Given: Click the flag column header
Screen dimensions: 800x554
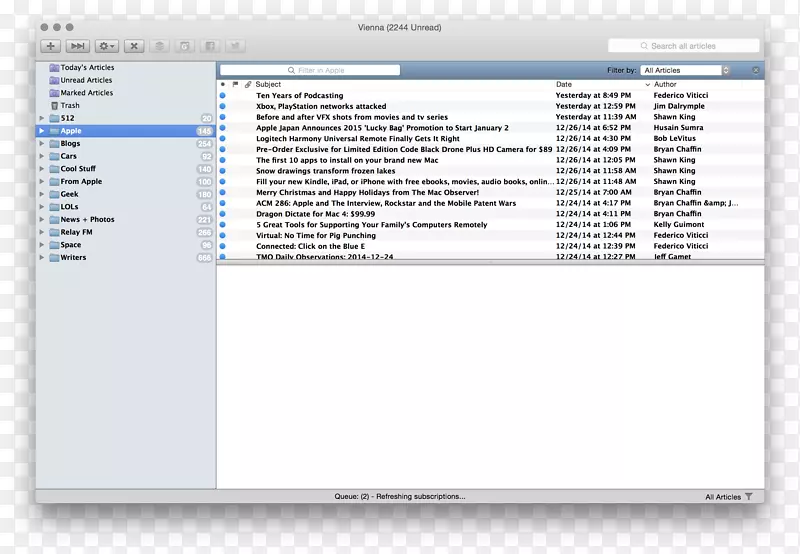Looking at the screenshot, I should tap(235, 84).
